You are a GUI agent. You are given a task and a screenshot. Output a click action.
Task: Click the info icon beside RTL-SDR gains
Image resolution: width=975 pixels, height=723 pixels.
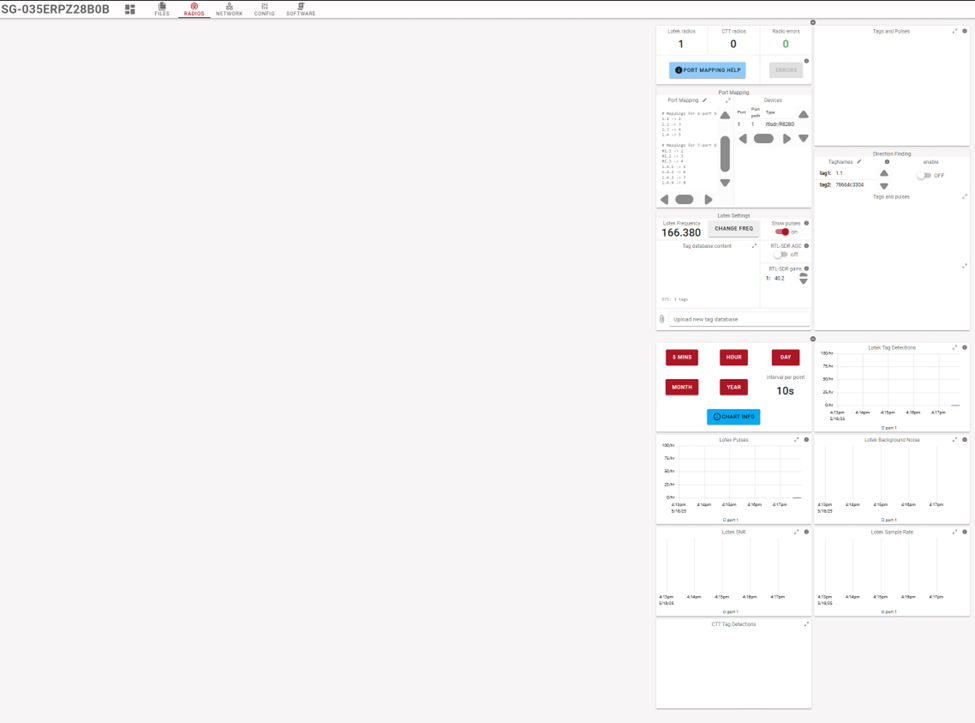point(807,268)
